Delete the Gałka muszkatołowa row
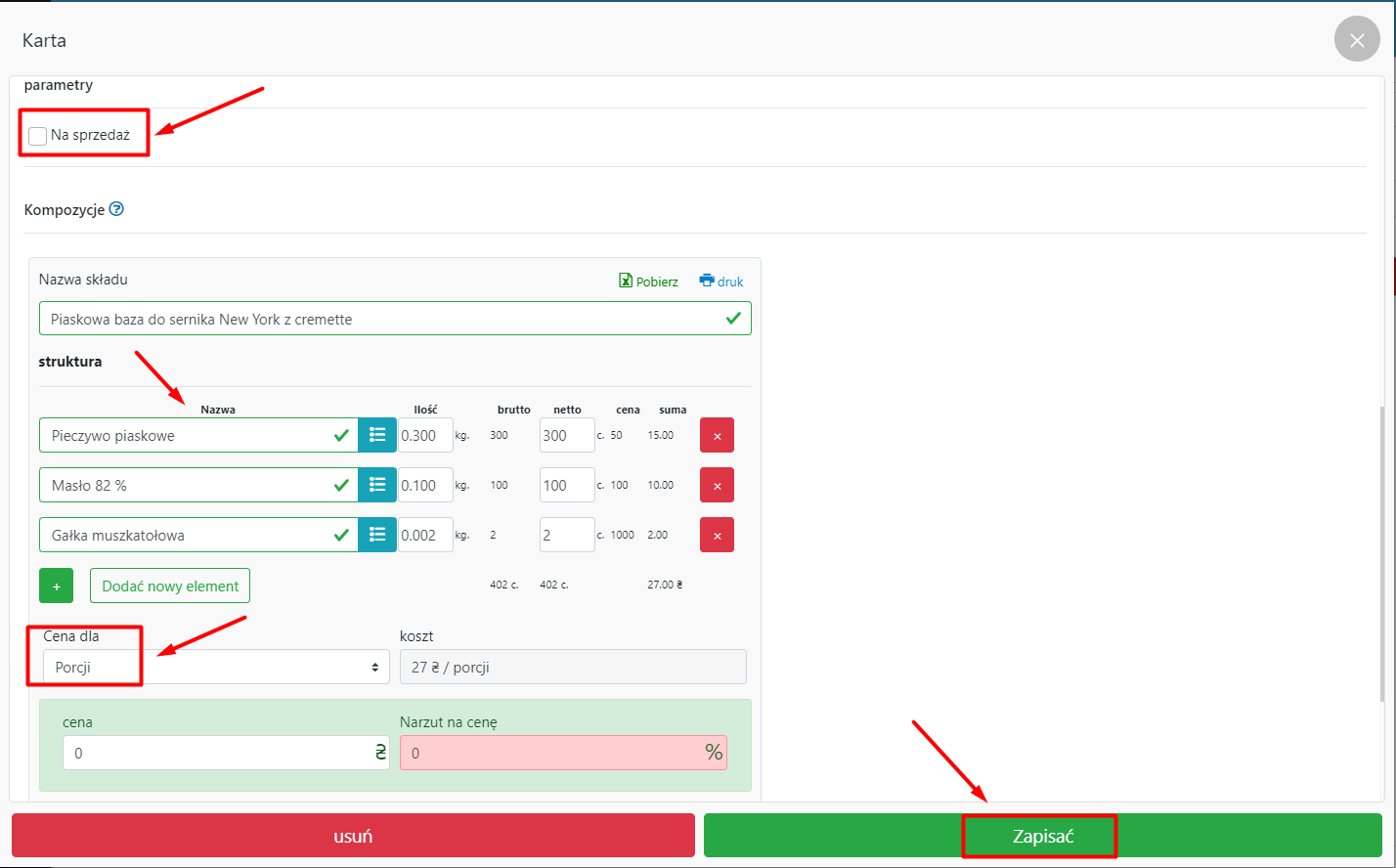This screenshot has width=1396, height=868. [x=717, y=535]
